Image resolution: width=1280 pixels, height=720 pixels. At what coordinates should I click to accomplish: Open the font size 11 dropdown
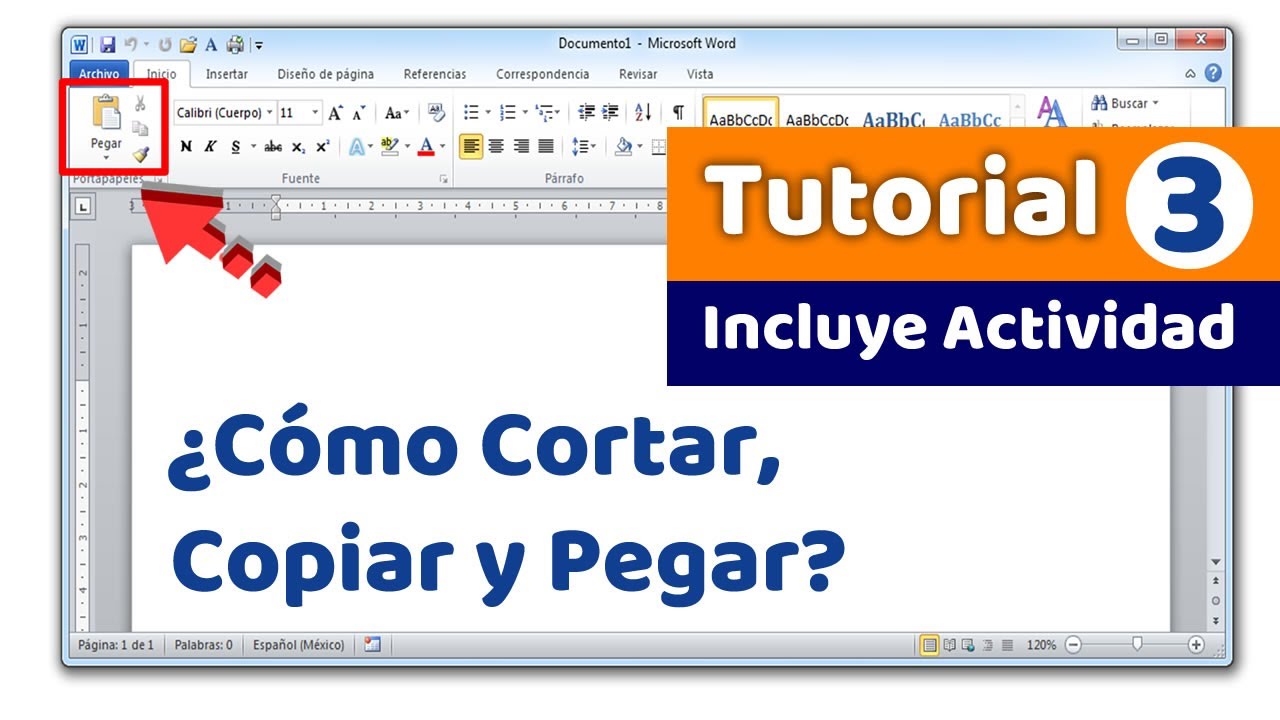[315, 113]
